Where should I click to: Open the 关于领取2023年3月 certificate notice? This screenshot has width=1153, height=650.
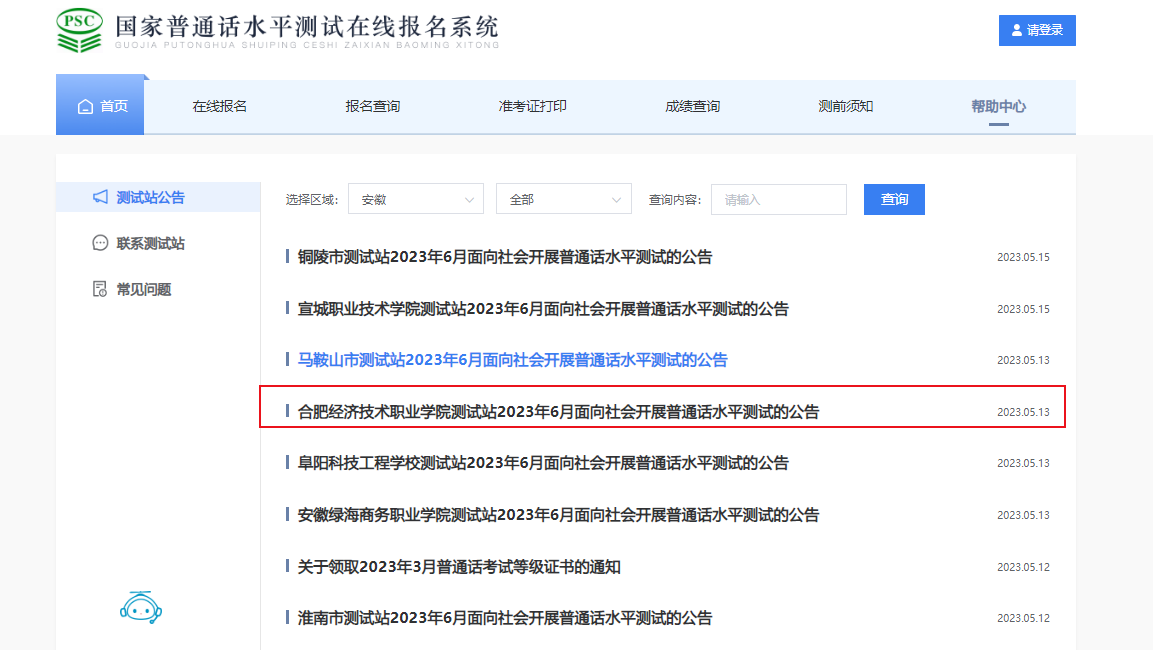(459, 567)
